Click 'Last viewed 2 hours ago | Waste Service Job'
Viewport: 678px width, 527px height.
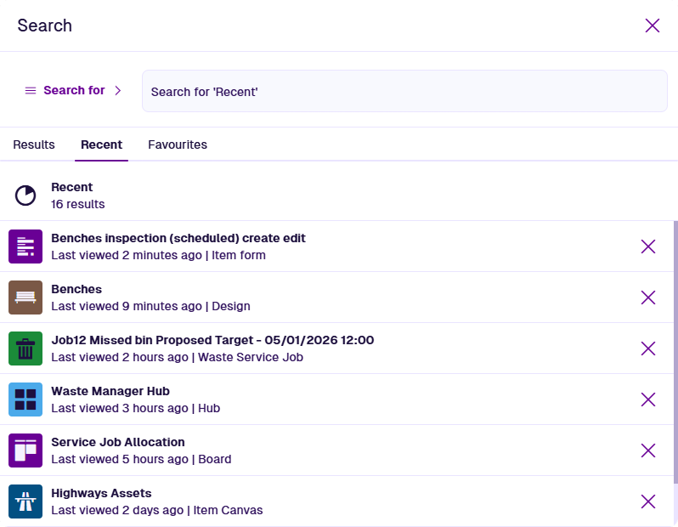point(177,357)
